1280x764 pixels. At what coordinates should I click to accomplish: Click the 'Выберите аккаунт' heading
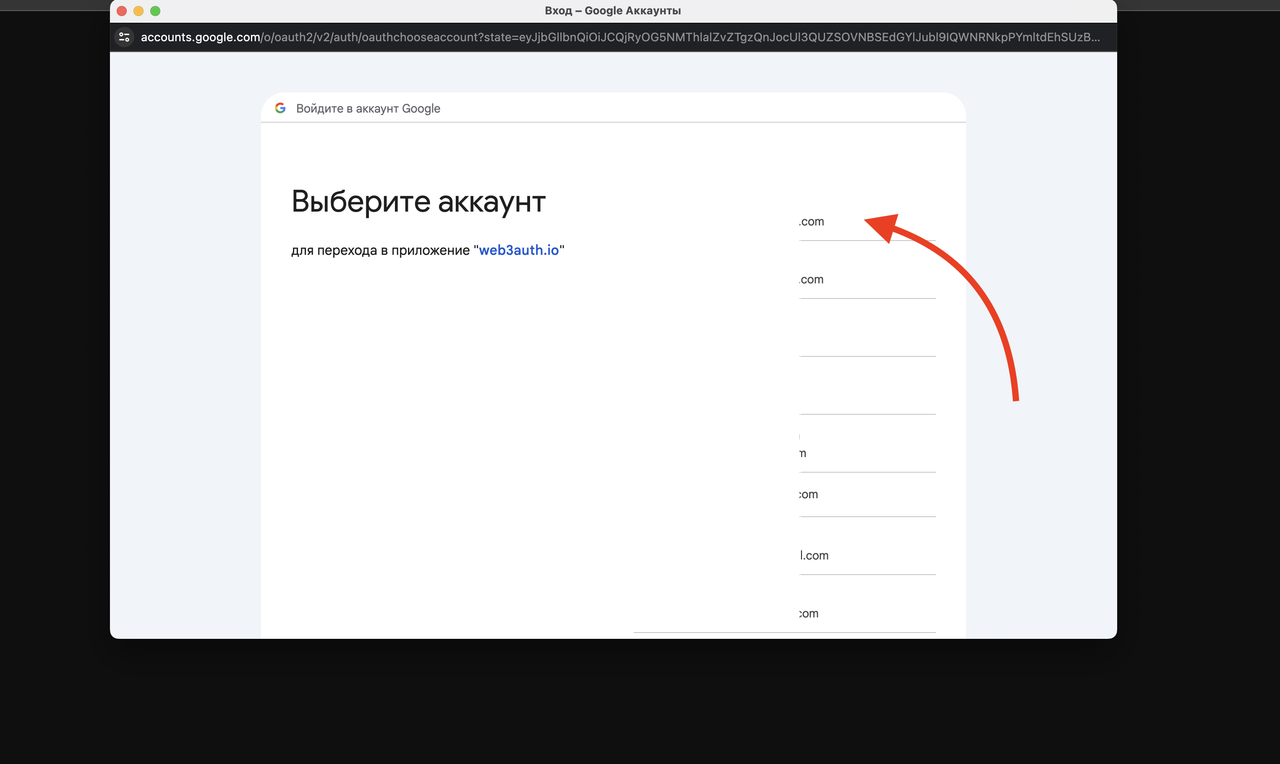pos(418,201)
